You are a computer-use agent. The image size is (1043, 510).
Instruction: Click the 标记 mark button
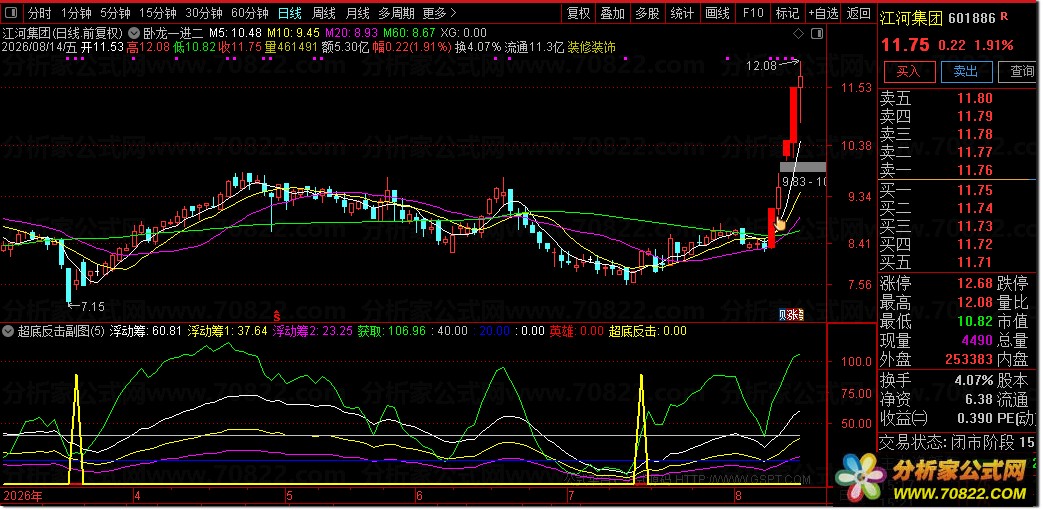787,13
